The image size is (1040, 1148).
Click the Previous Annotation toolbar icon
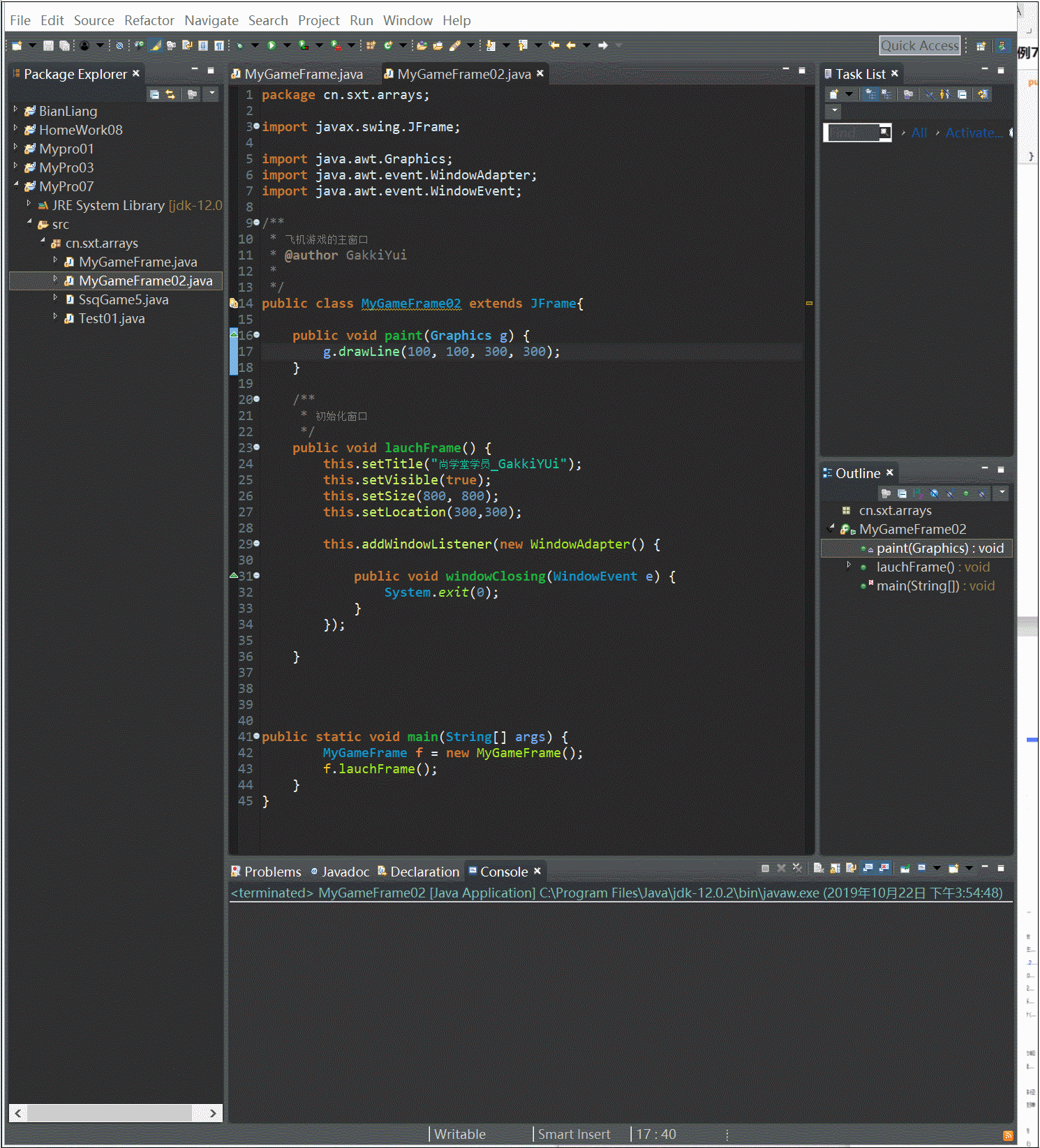(522, 45)
